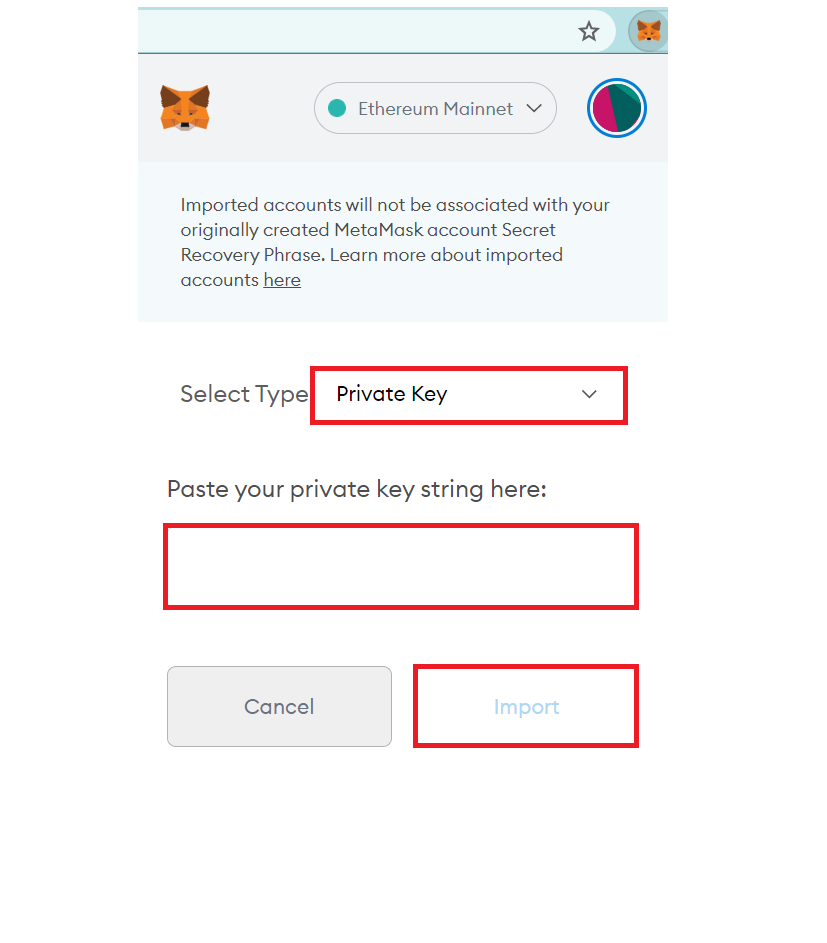The width and height of the screenshot is (827, 943).
Task: Click the 'Select Type' label
Action: (244, 395)
